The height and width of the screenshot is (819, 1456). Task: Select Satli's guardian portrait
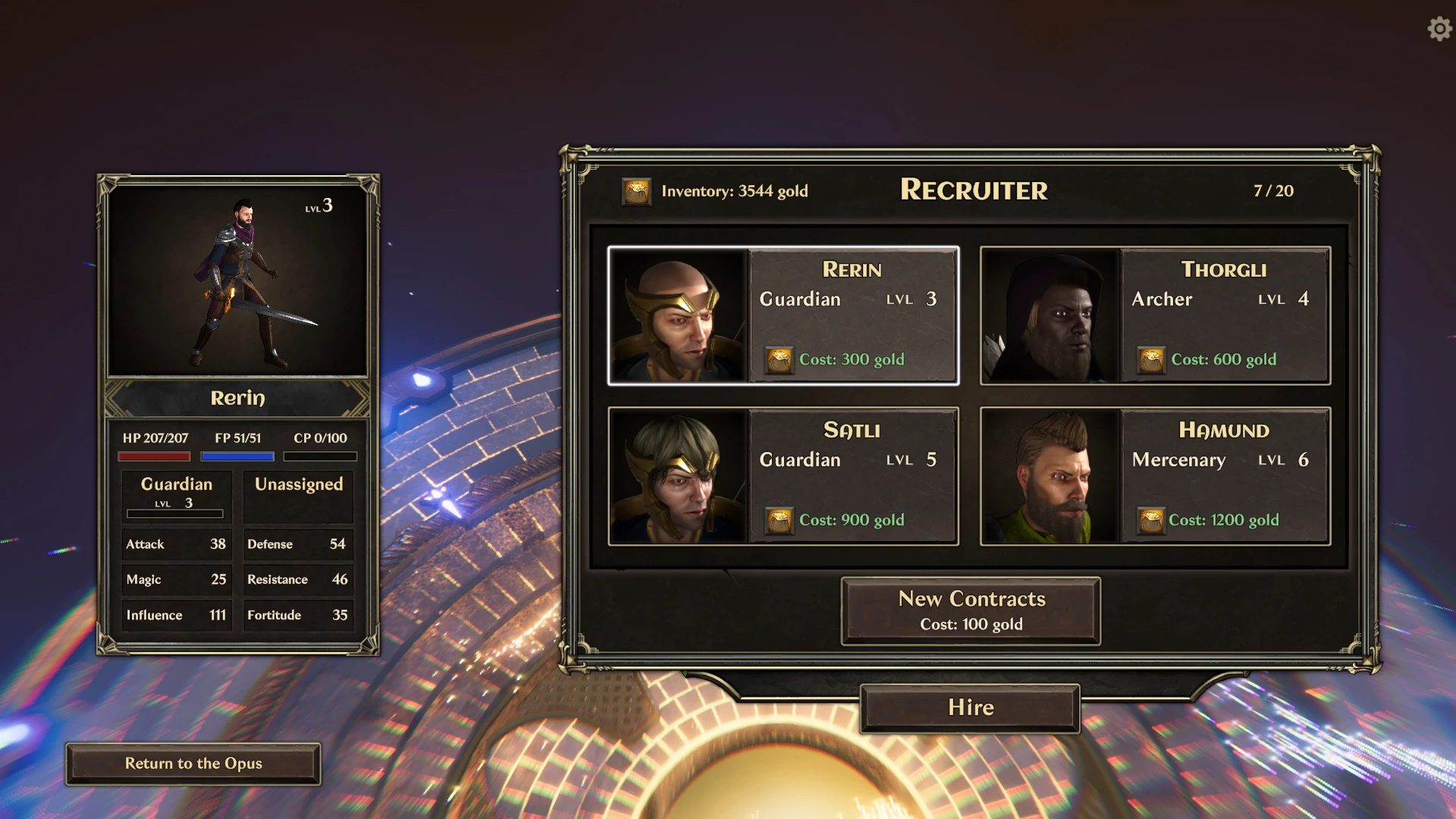click(679, 476)
